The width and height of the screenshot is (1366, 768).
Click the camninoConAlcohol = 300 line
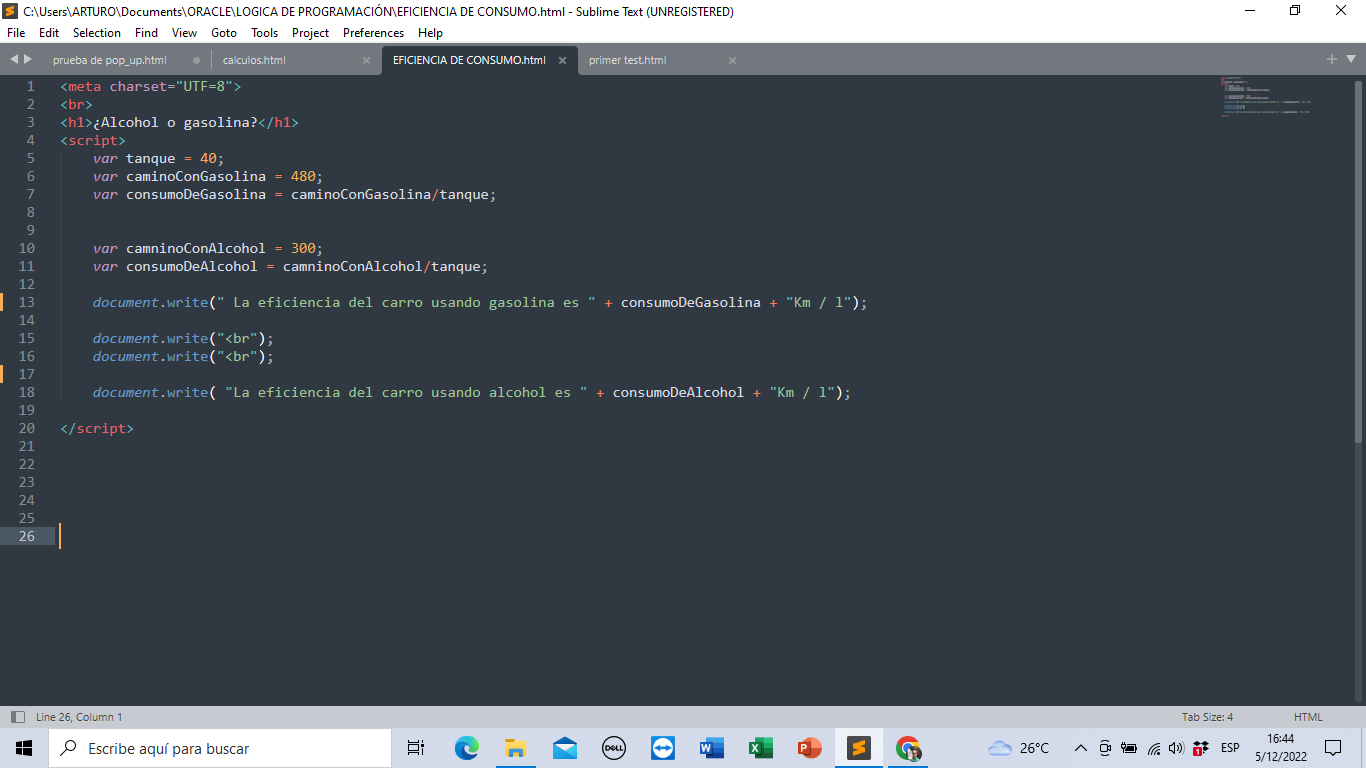click(208, 248)
